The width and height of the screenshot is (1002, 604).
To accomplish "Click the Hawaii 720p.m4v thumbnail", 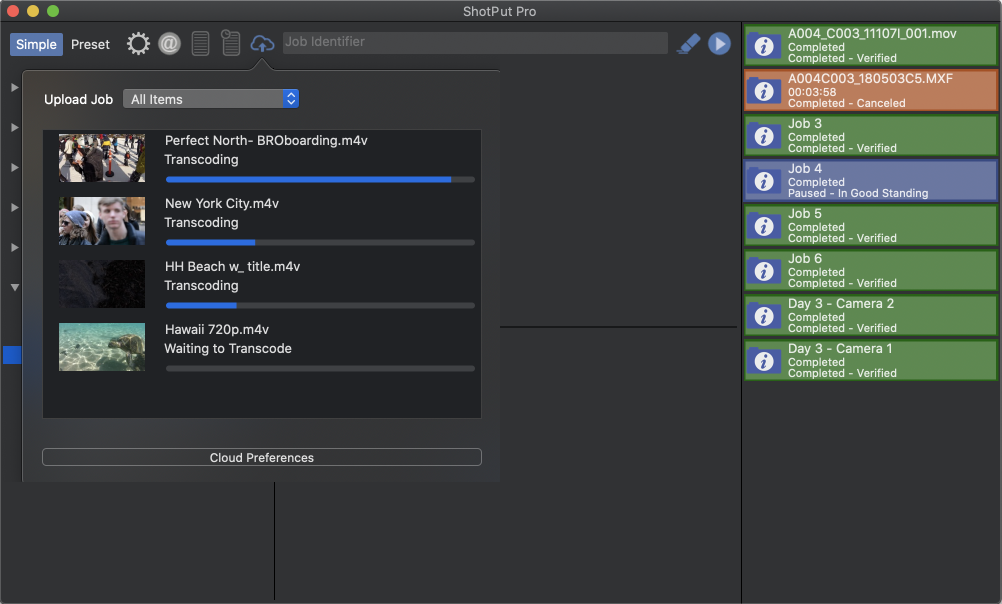I will pos(101,347).
